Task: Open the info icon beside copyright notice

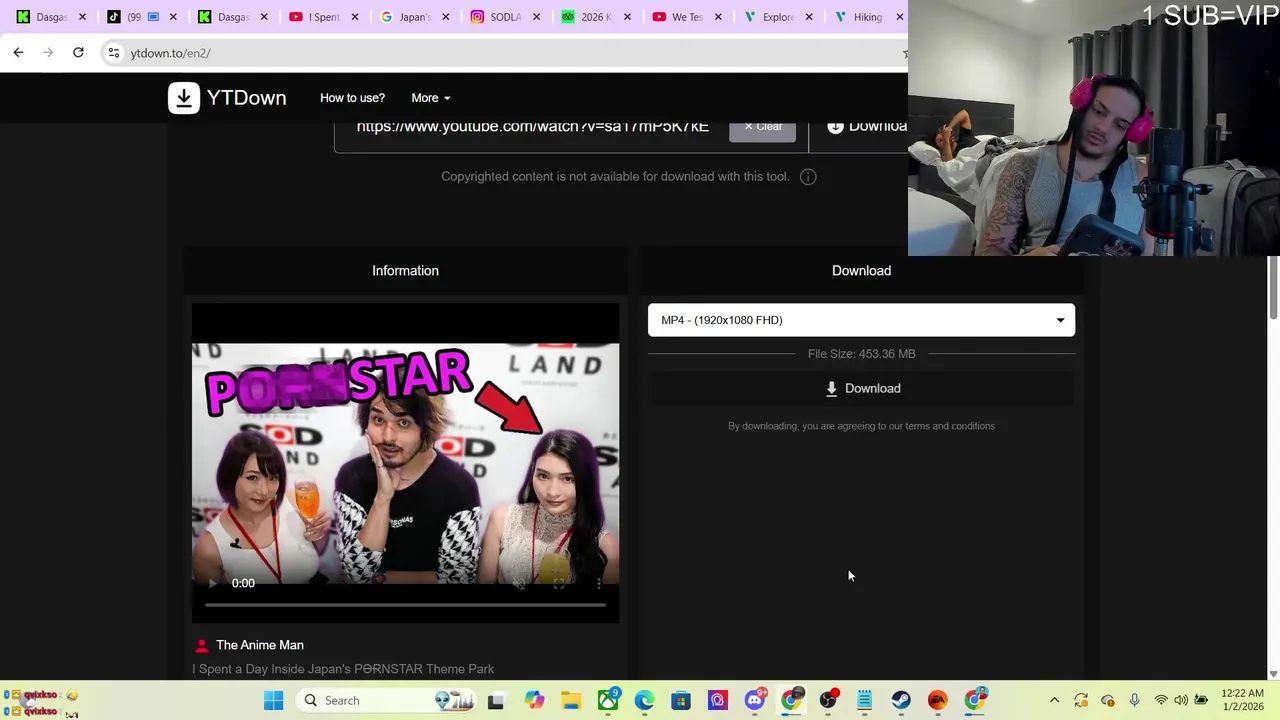Action: coord(808,177)
